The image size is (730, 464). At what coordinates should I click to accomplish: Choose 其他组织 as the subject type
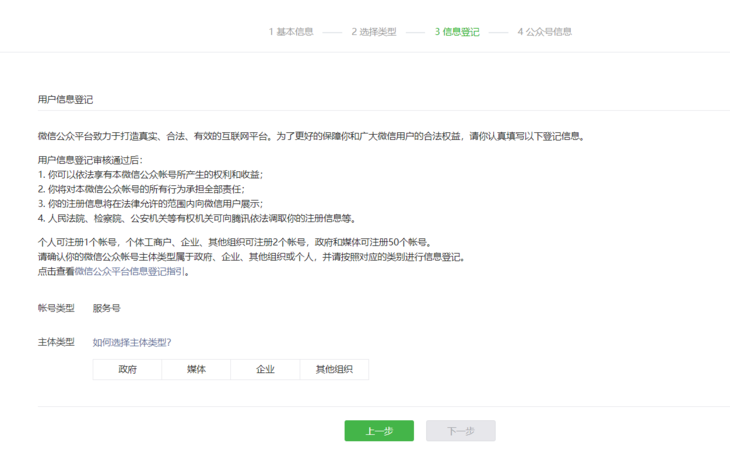click(x=334, y=370)
